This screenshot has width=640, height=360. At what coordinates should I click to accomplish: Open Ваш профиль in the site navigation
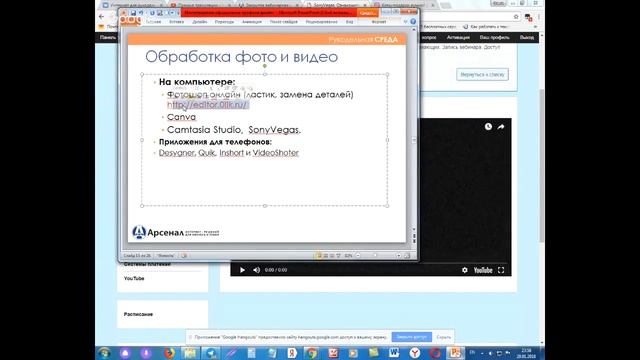coord(494,37)
